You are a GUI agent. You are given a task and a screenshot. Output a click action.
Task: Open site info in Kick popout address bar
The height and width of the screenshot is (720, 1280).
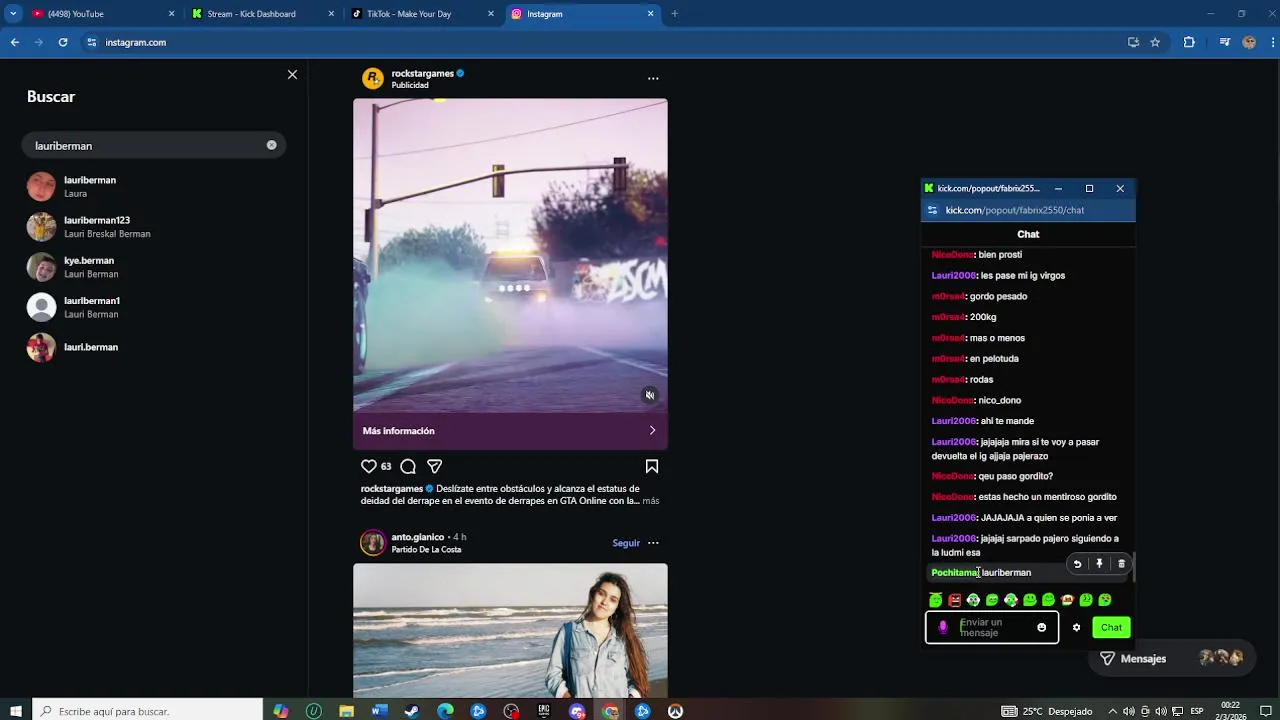click(932, 210)
